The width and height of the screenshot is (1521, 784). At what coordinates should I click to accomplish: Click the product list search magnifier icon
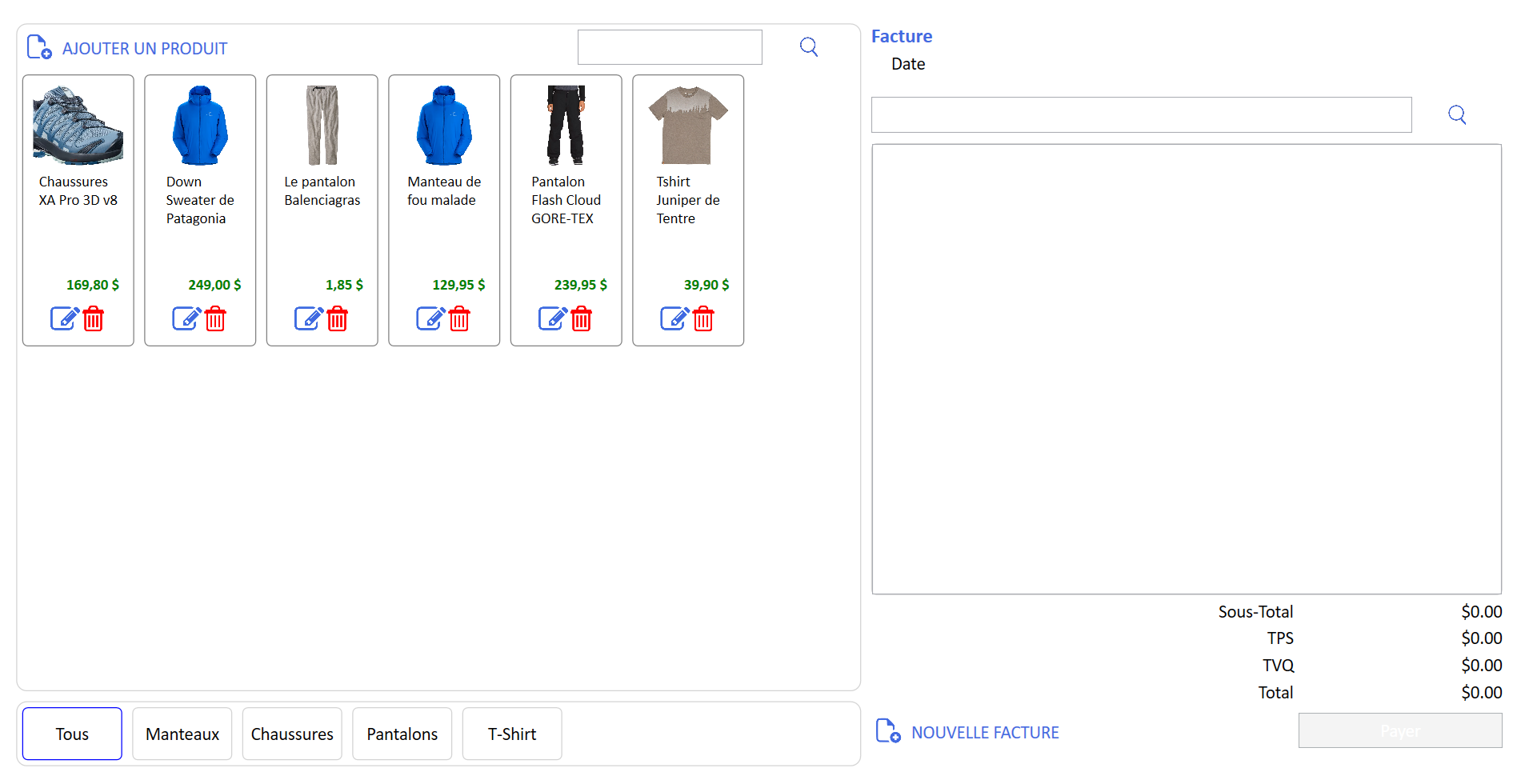[809, 46]
